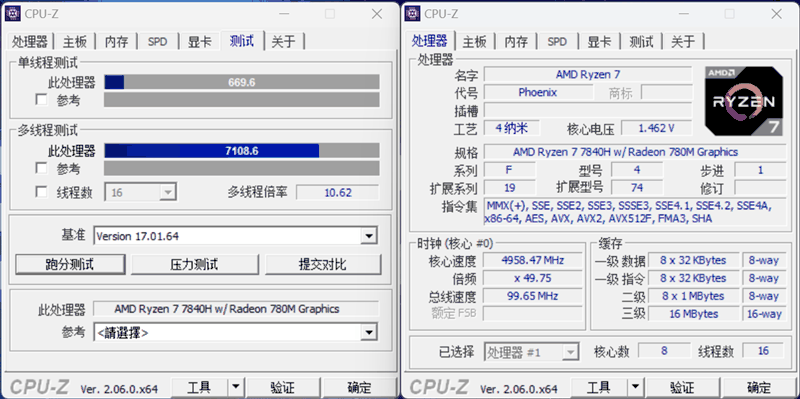Enable the 参考 checkbox under 单线程测试

click(41, 99)
